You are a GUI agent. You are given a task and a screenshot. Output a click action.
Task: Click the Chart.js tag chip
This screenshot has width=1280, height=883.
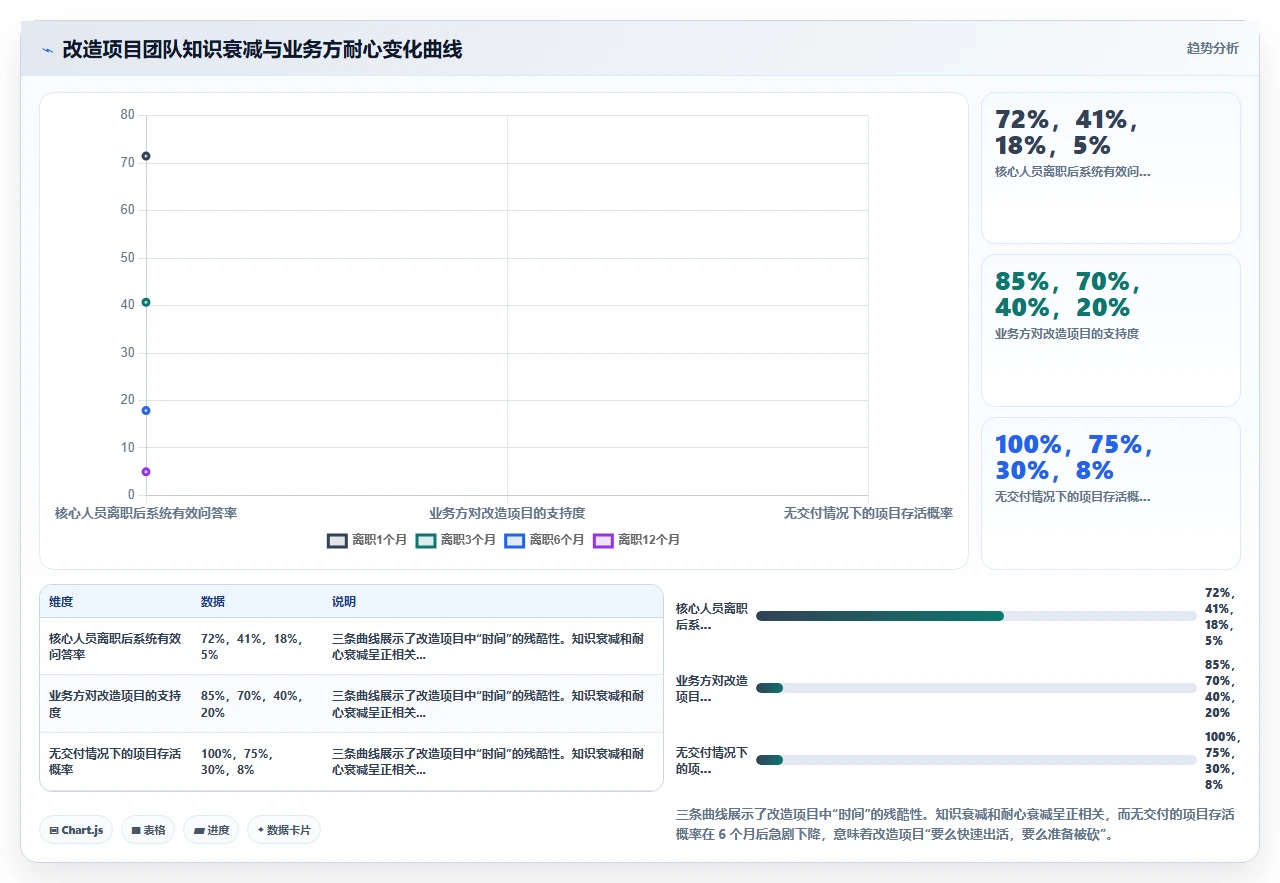pos(77,830)
